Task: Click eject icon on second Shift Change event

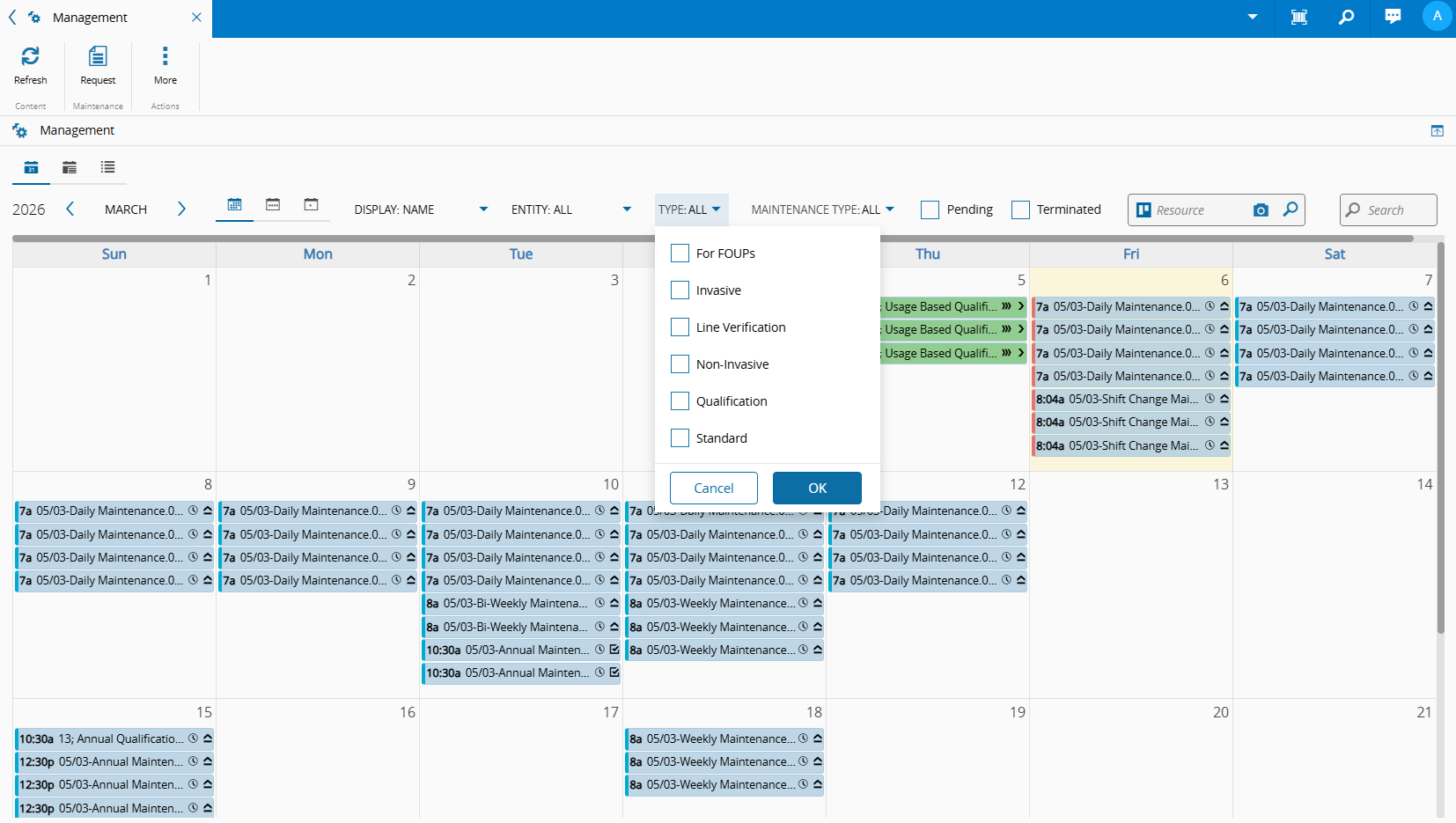Action: click(x=1224, y=423)
